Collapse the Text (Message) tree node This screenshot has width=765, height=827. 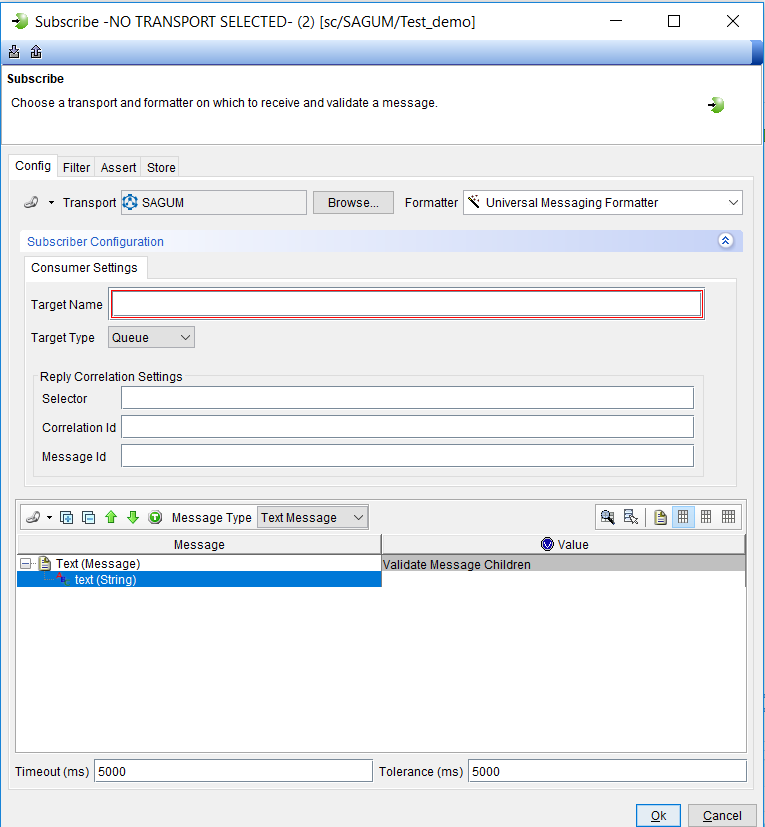[25, 564]
